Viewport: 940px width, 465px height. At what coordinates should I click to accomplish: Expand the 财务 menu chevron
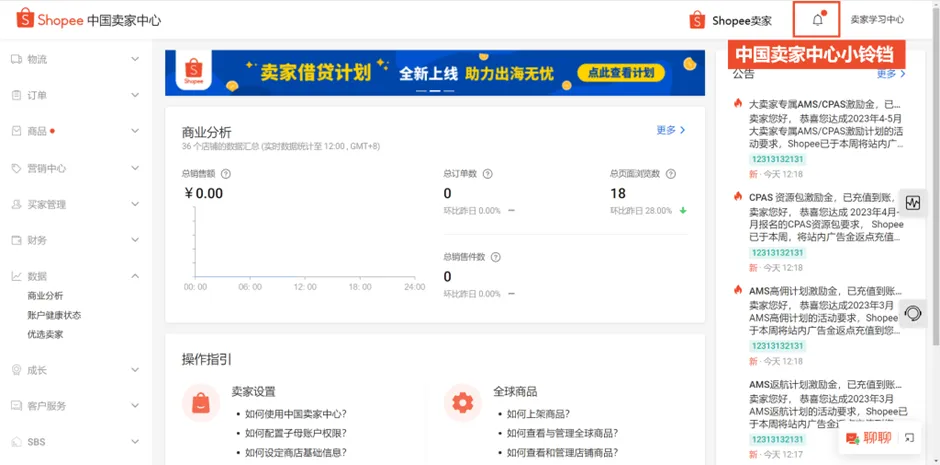point(135,240)
